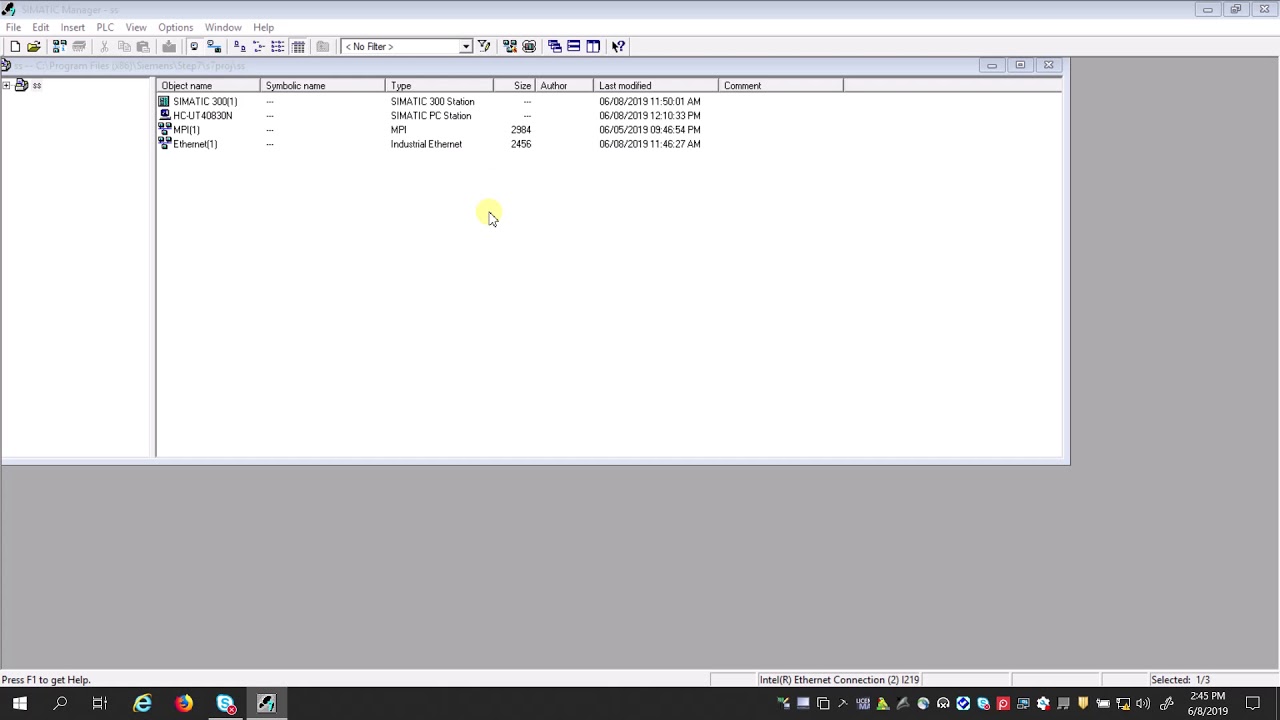Sort by Symbolic name column header
This screenshot has width=1280, height=720.
[323, 86]
